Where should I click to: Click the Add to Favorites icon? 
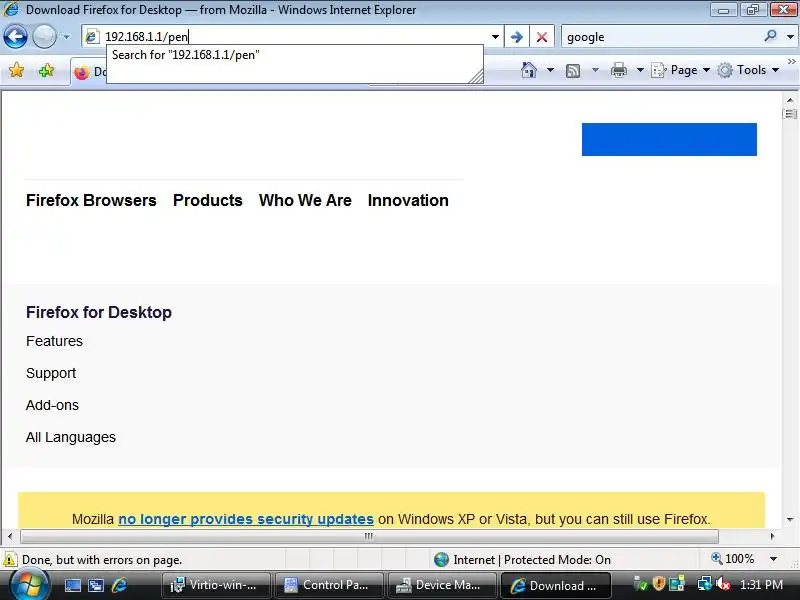[46, 70]
